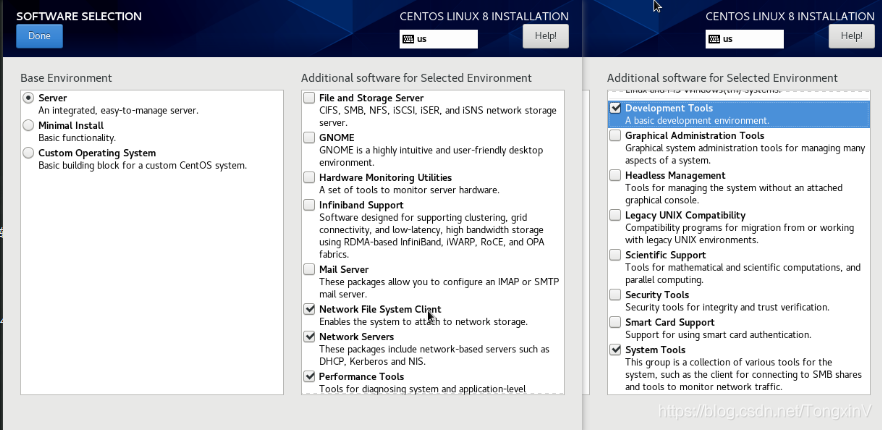Uncheck the Development Tools checkbox
This screenshot has height=430, width=882.
point(615,108)
